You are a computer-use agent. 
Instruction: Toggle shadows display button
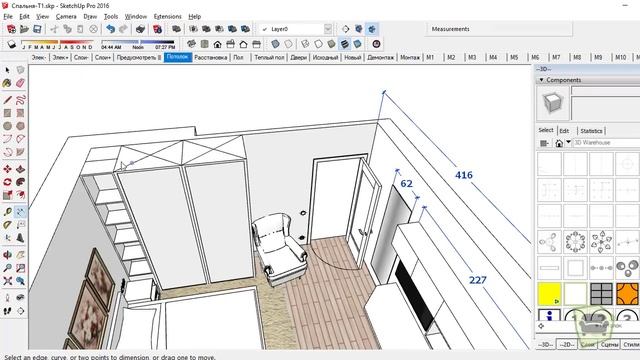tap(11, 44)
